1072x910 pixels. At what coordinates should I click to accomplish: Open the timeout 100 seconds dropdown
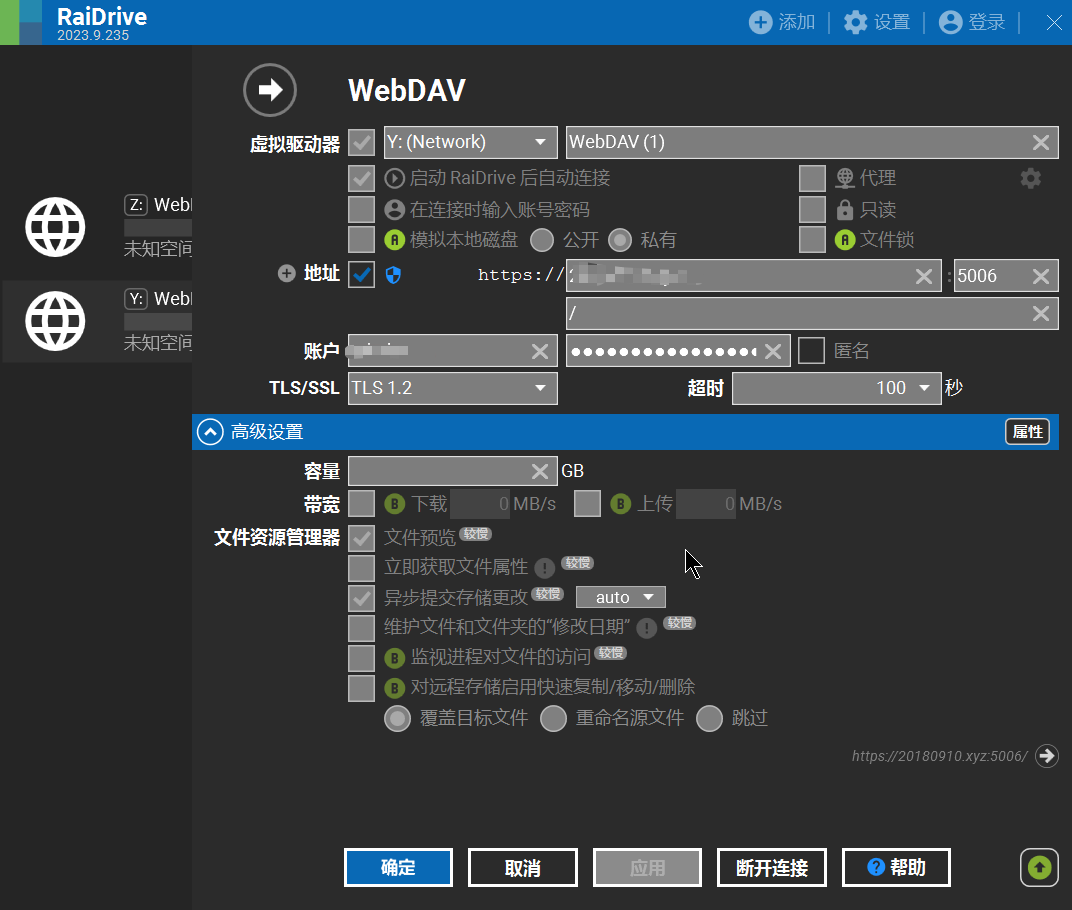pos(837,388)
